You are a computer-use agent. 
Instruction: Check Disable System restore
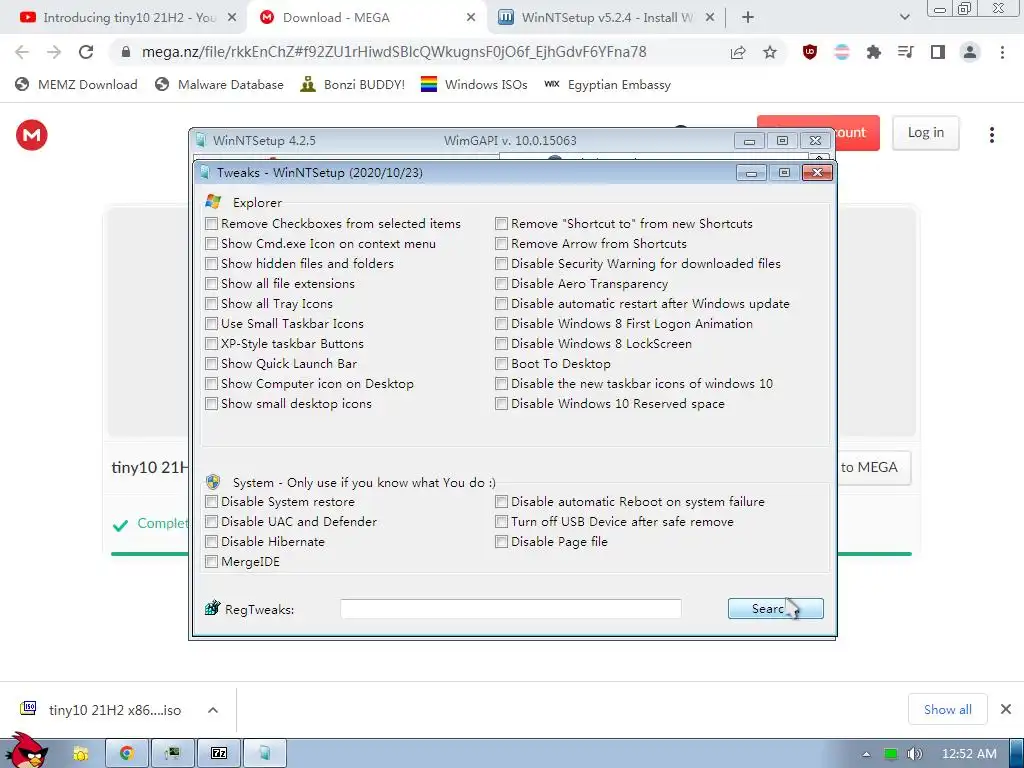coord(212,502)
